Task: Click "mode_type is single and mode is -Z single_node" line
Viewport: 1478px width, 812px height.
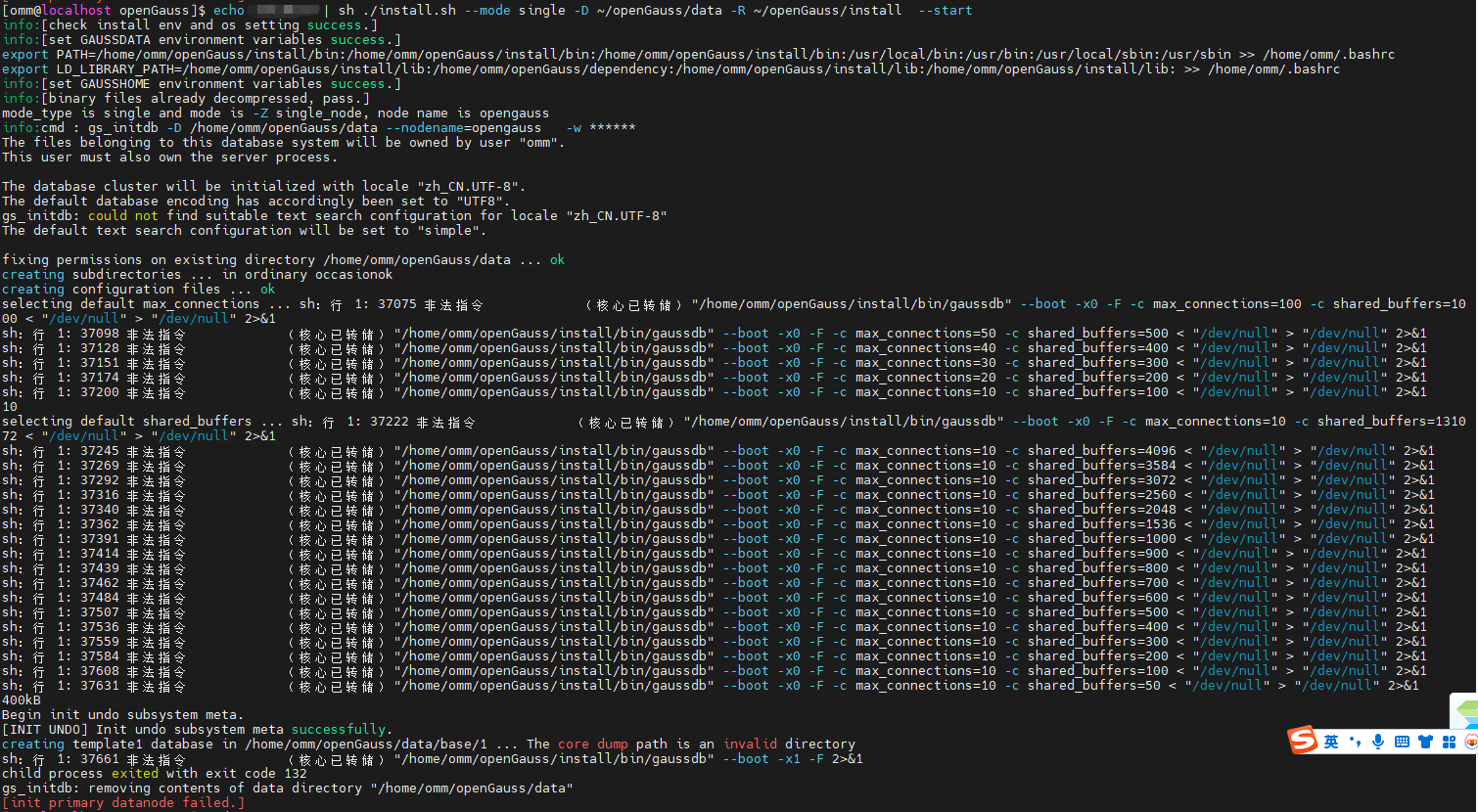Action: coord(276,113)
